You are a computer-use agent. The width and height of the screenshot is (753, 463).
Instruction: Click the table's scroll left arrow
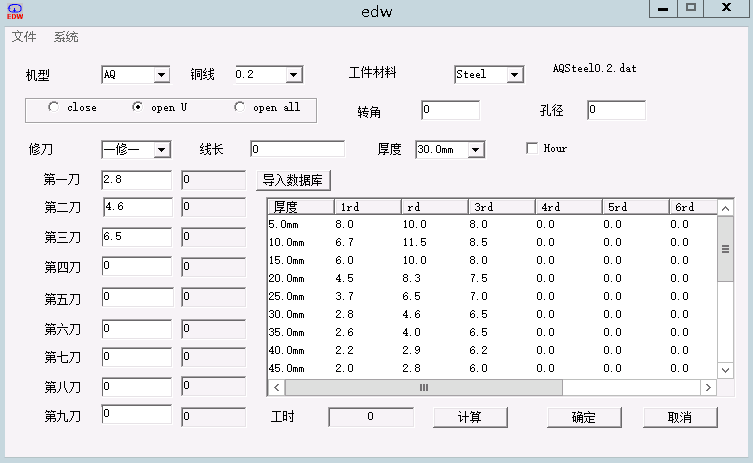pos(276,388)
